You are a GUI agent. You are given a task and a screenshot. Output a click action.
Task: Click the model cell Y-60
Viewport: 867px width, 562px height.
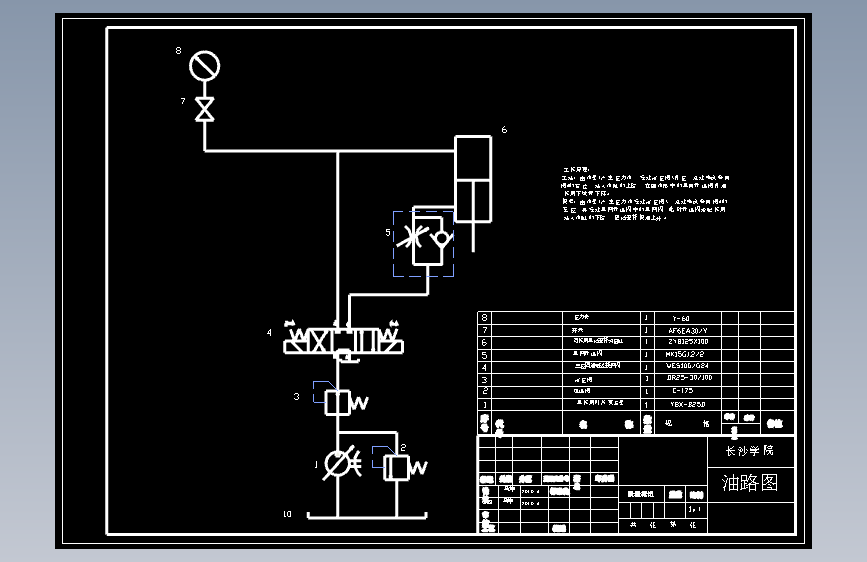(x=681, y=319)
